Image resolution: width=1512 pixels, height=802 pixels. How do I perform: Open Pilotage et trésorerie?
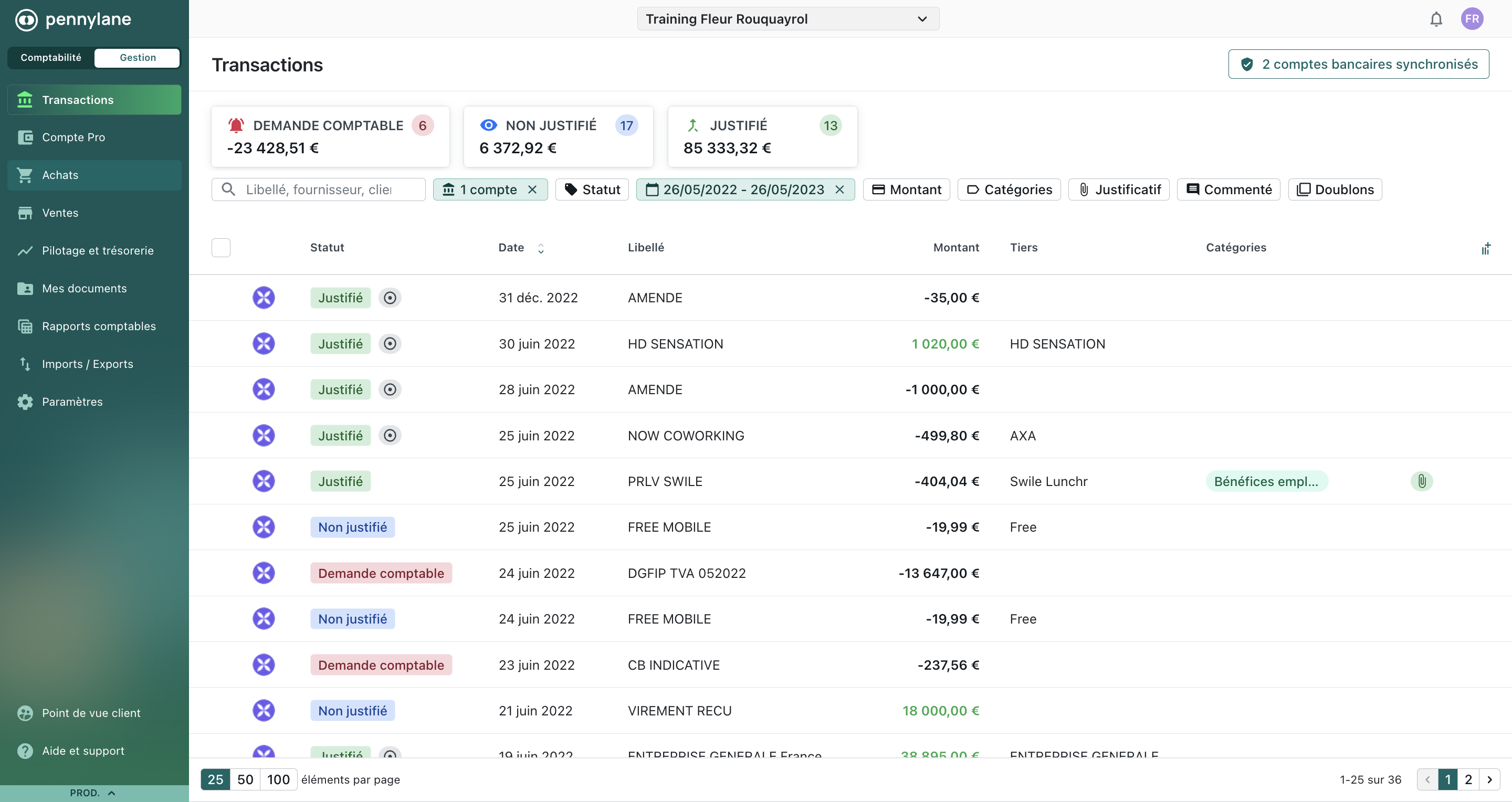click(x=94, y=250)
